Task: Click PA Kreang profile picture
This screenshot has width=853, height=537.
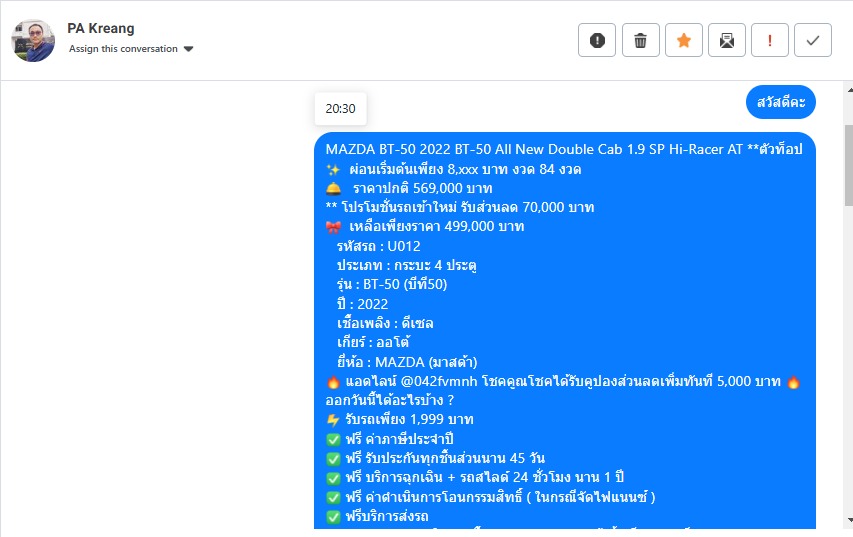Action: click(33, 40)
